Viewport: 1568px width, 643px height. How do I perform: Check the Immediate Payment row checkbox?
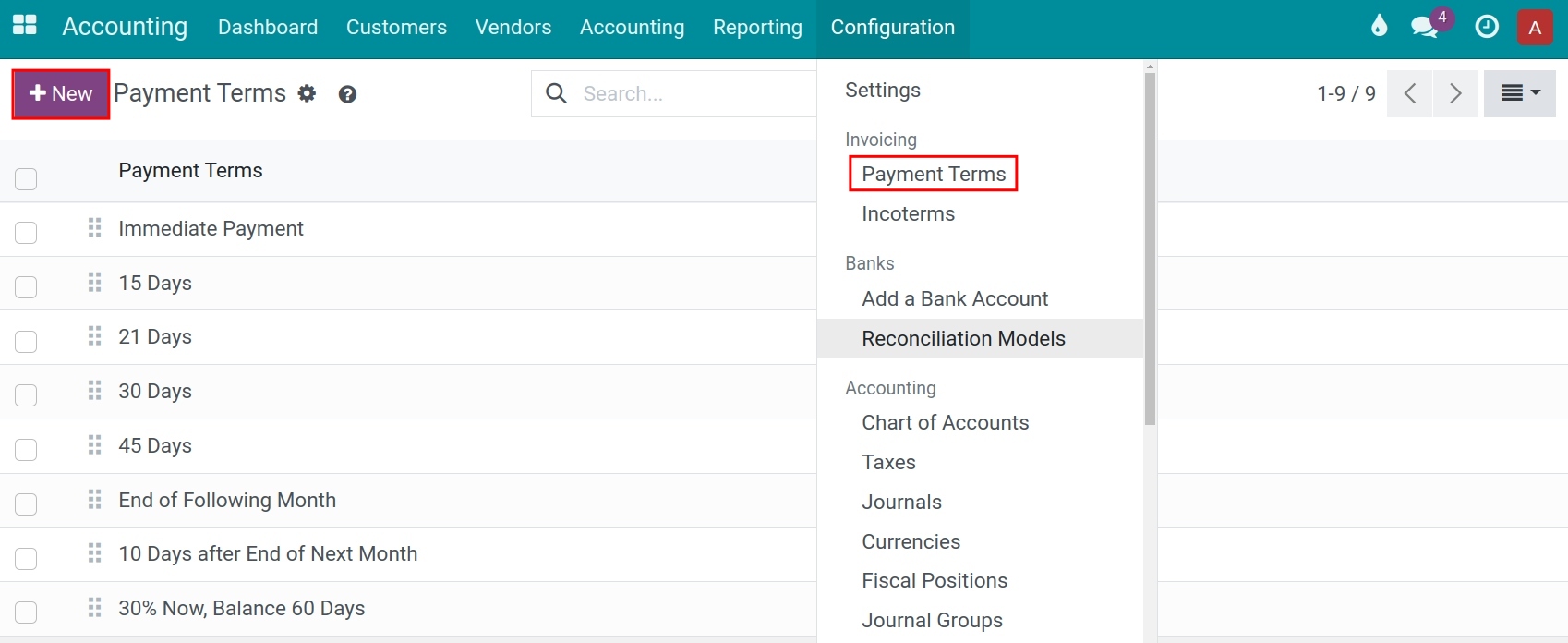click(26, 233)
